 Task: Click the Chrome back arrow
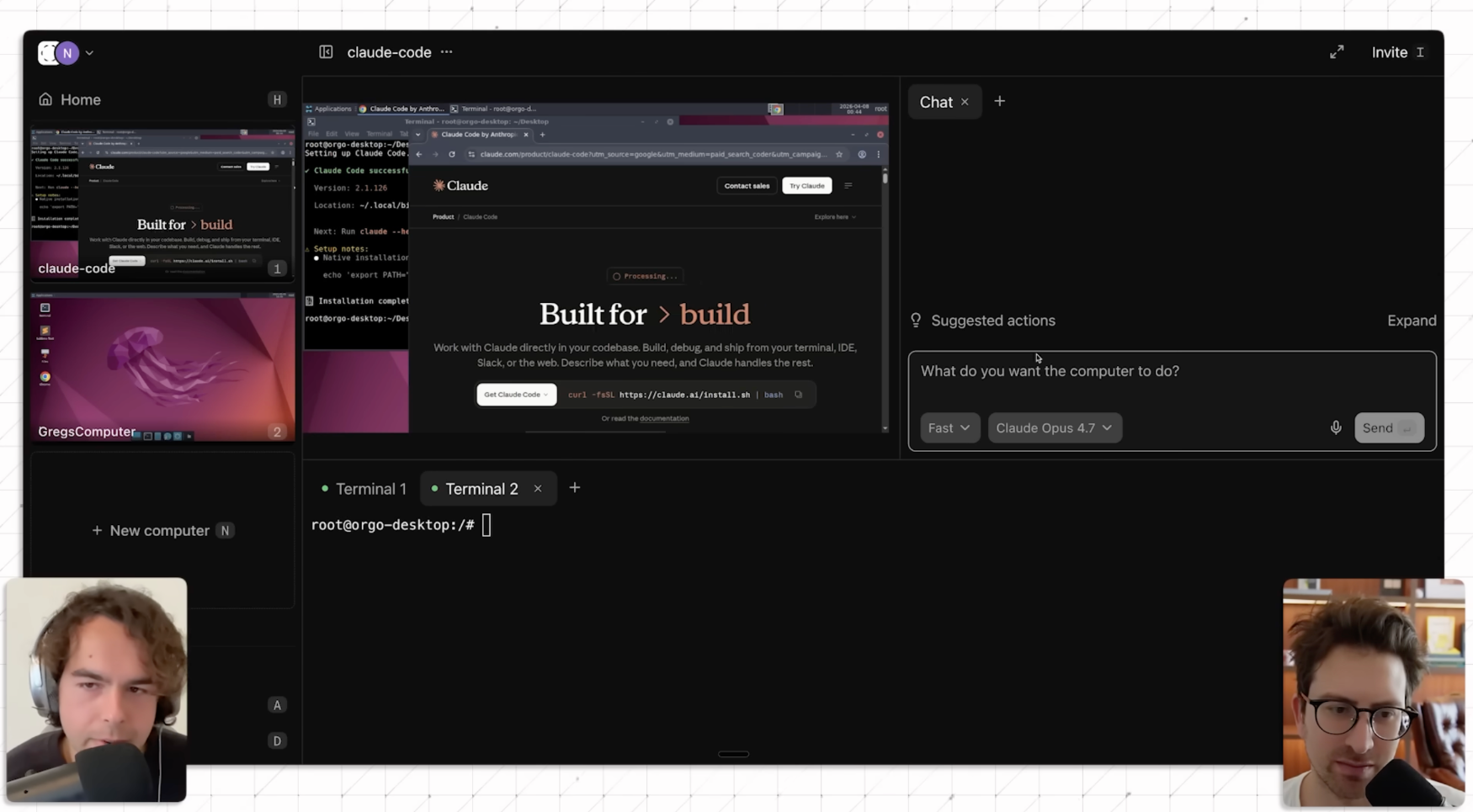click(x=419, y=155)
